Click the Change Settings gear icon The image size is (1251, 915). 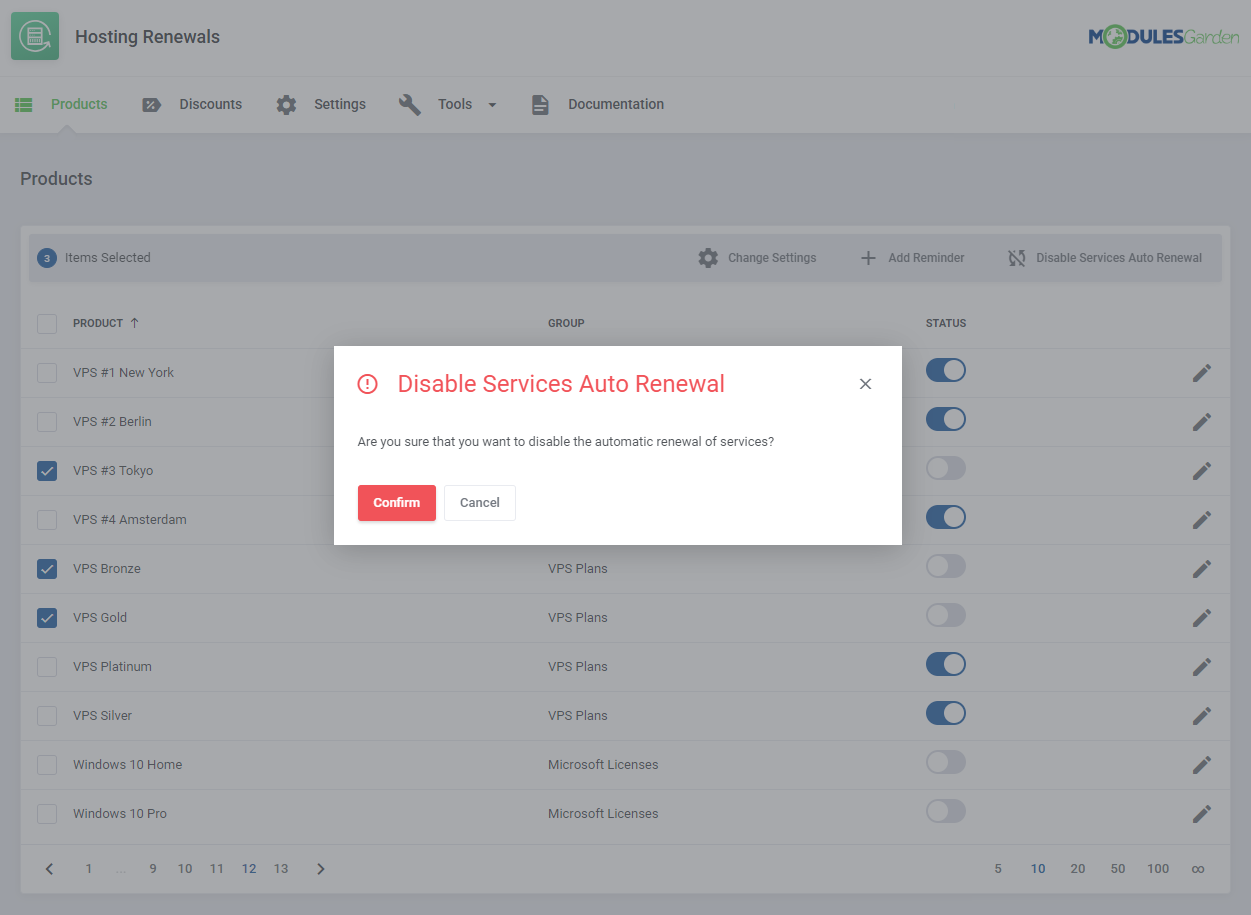point(708,257)
